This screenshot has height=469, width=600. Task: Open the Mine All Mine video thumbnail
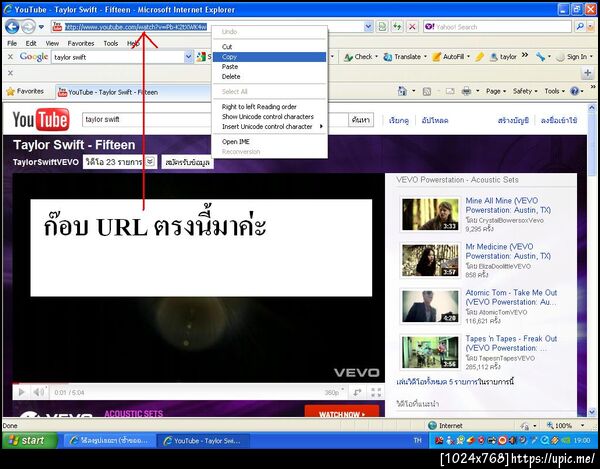(x=430, y=214)
